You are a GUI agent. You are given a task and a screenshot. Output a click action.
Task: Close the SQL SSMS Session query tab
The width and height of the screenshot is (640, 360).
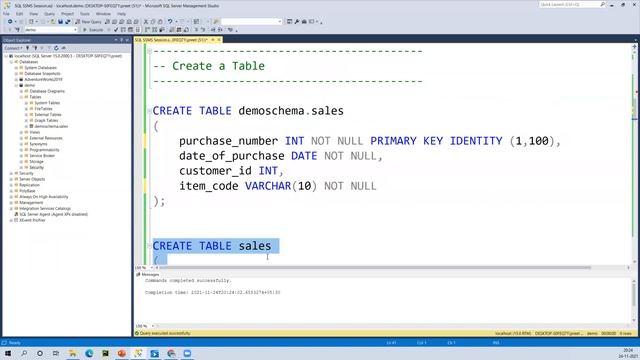(219, 40)
